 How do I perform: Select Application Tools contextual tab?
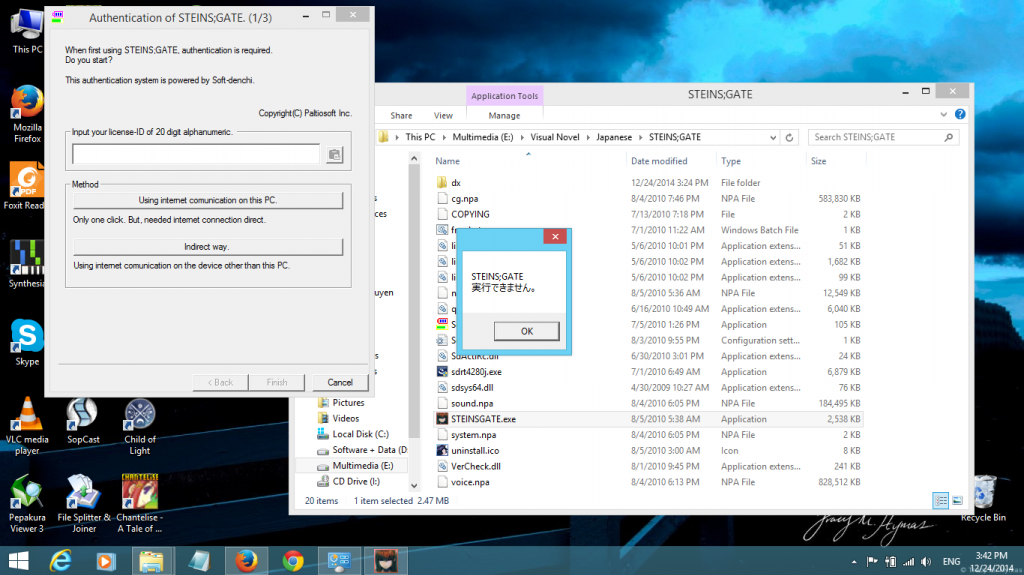504,96
